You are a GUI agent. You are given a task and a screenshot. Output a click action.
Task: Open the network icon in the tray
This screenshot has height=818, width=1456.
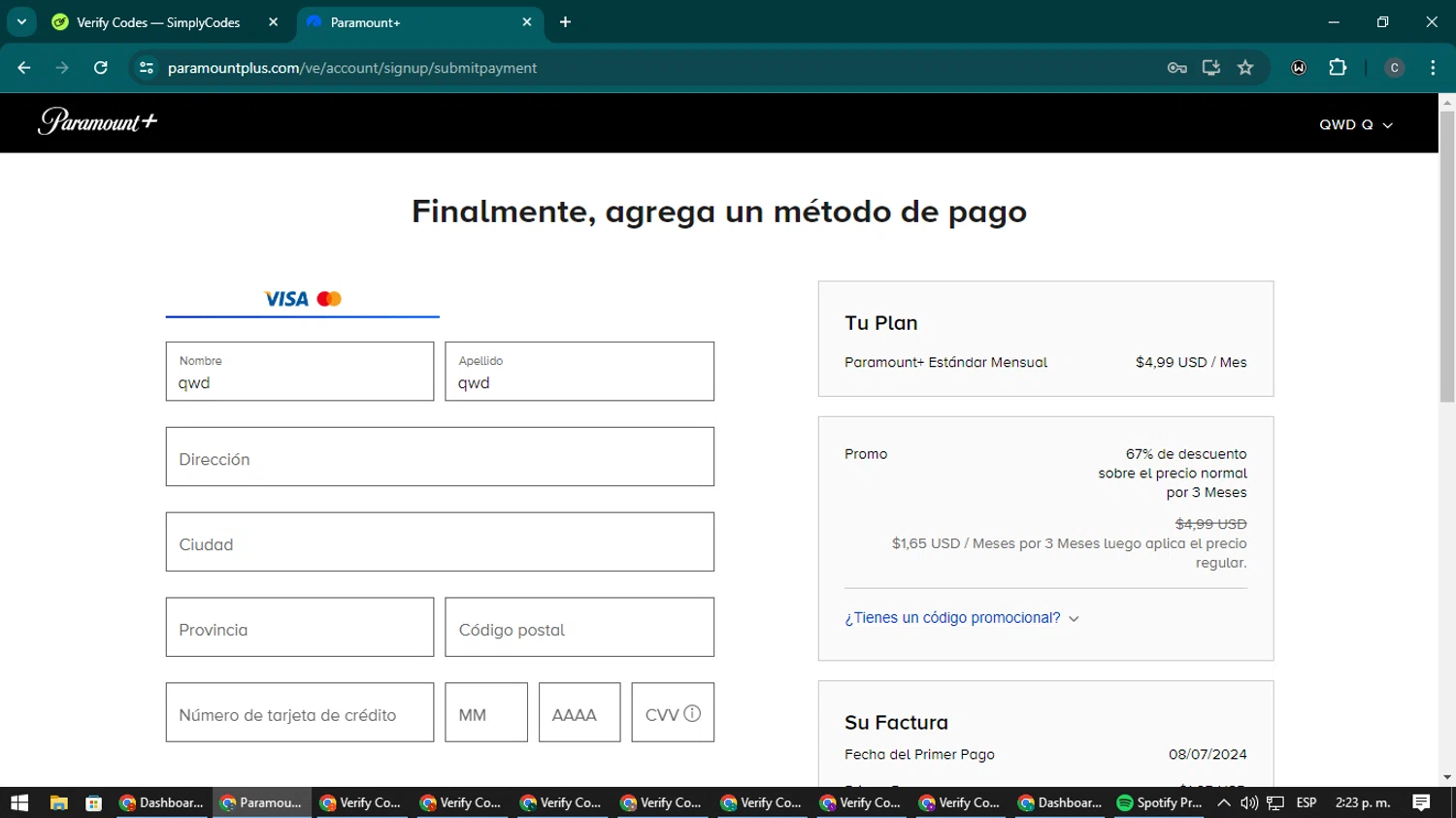[x=1275, y=802]
